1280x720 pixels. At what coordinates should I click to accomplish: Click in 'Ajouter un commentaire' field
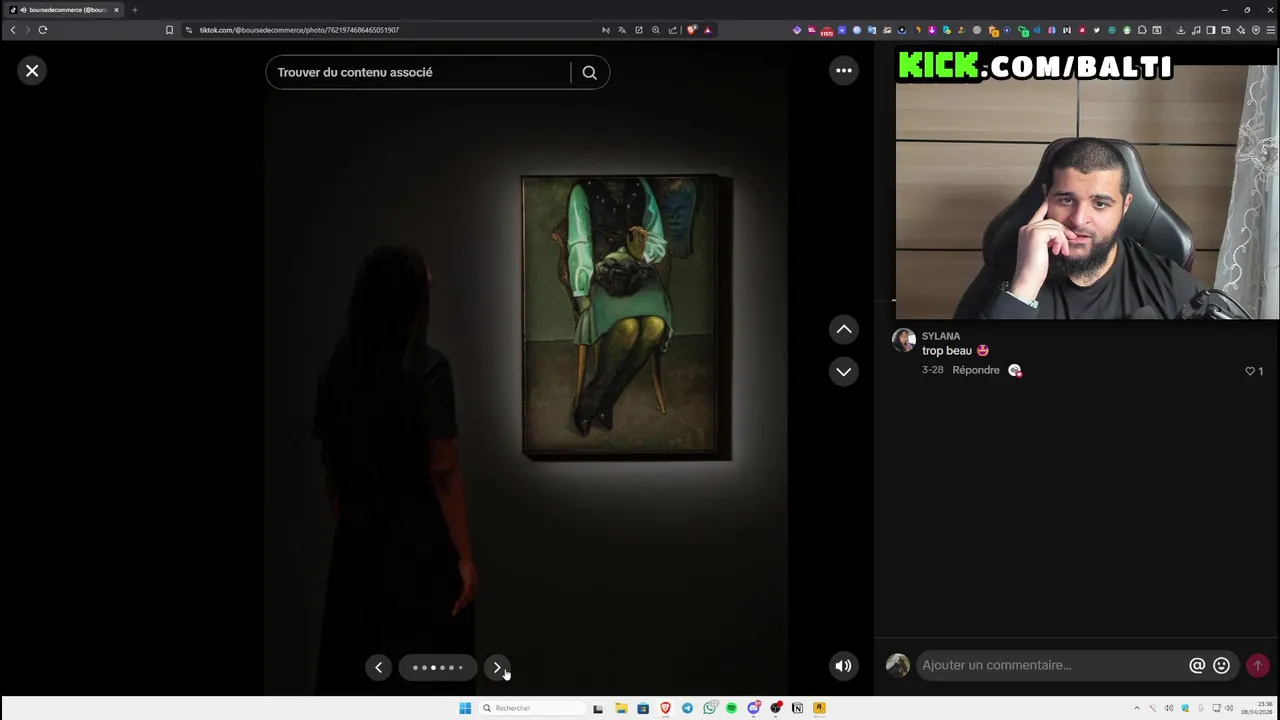[x=1050, y=665]
